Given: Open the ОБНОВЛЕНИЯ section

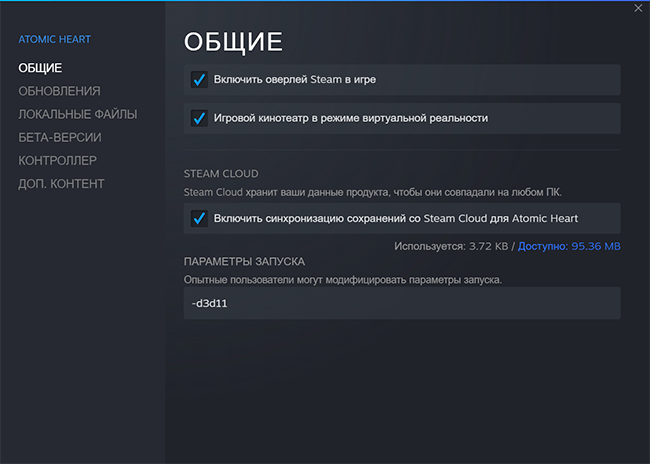Looking at the screenshot, I should (x=59, y=91).
